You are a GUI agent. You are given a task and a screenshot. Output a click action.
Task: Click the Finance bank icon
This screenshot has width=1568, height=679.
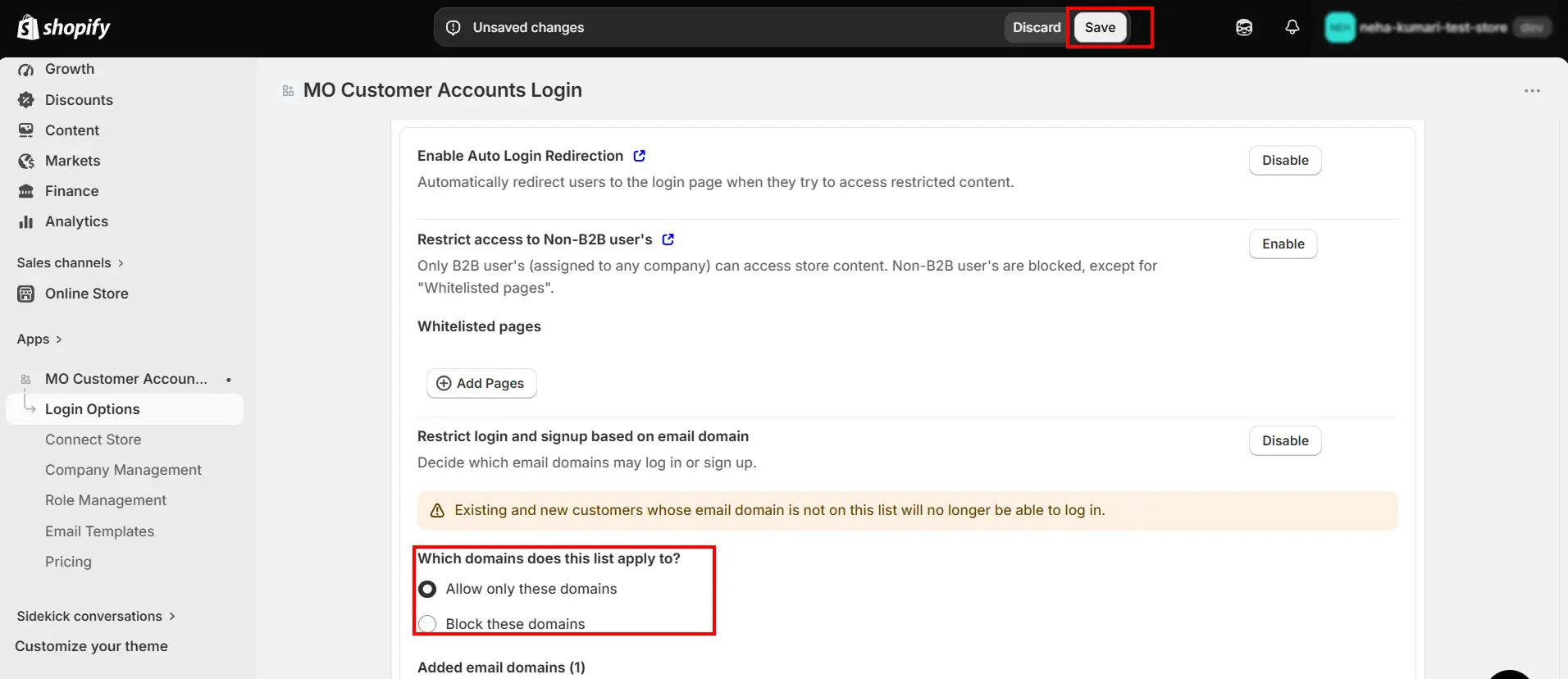point(26,191)
